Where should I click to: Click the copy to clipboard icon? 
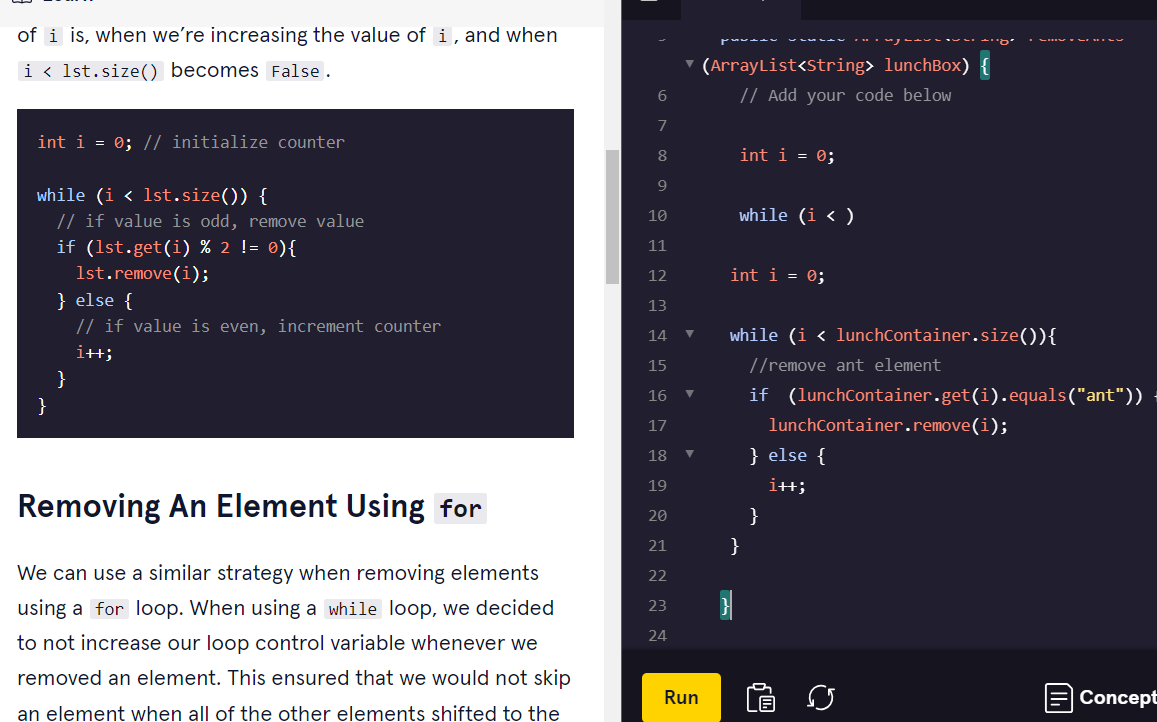tap(761, 697)
